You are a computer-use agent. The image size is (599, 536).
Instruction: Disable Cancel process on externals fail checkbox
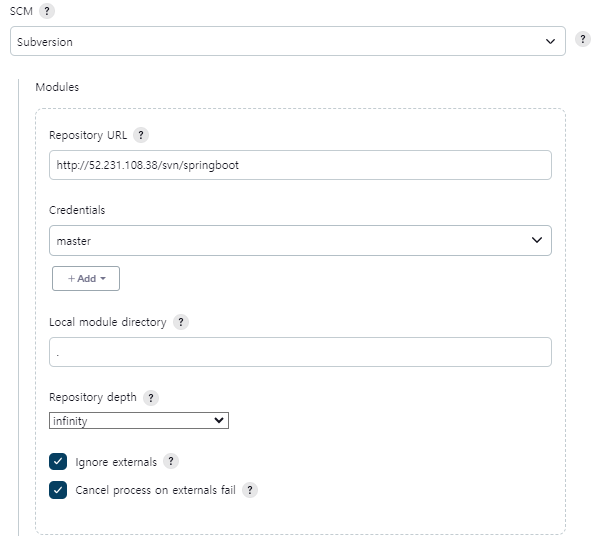coord(58,490)
